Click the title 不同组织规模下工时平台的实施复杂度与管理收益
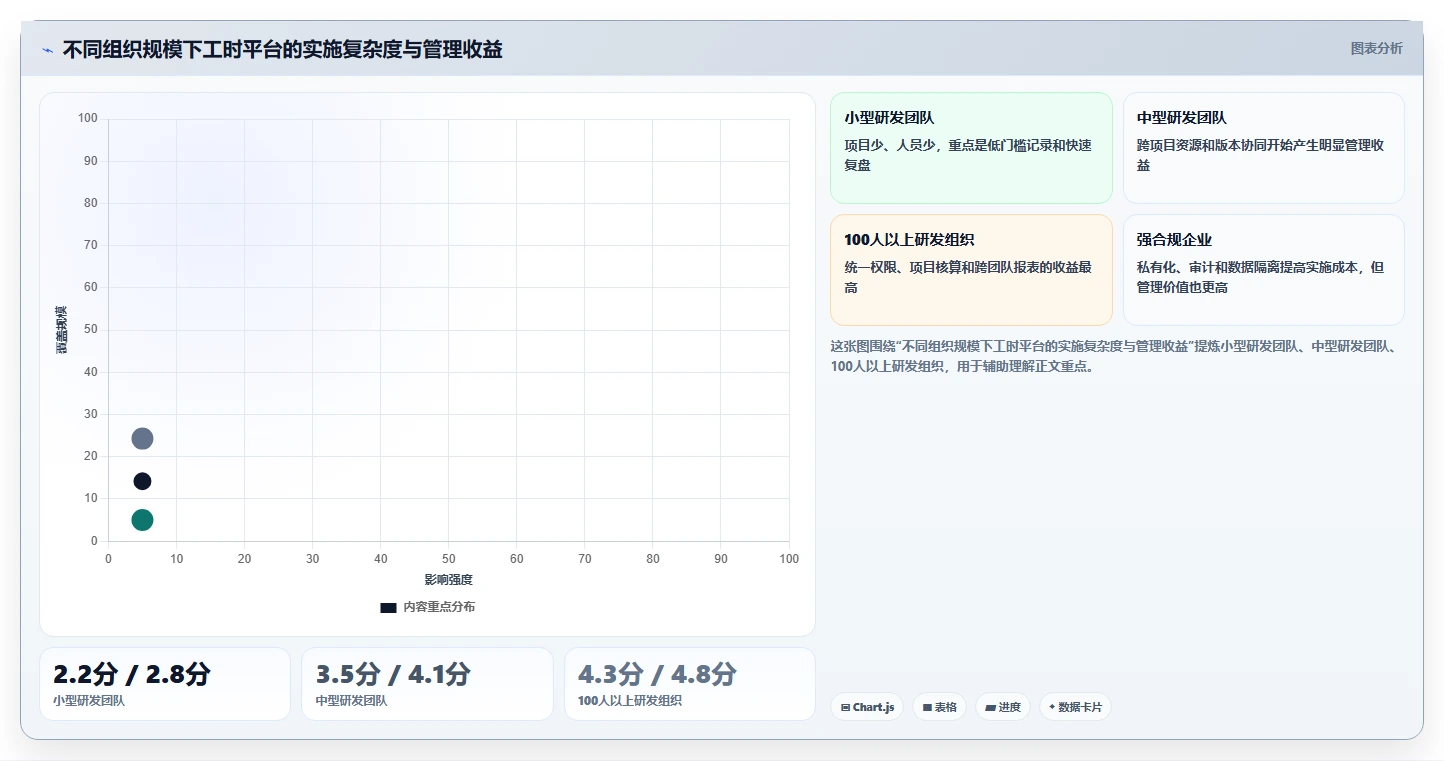 click(x=282, y=49)
